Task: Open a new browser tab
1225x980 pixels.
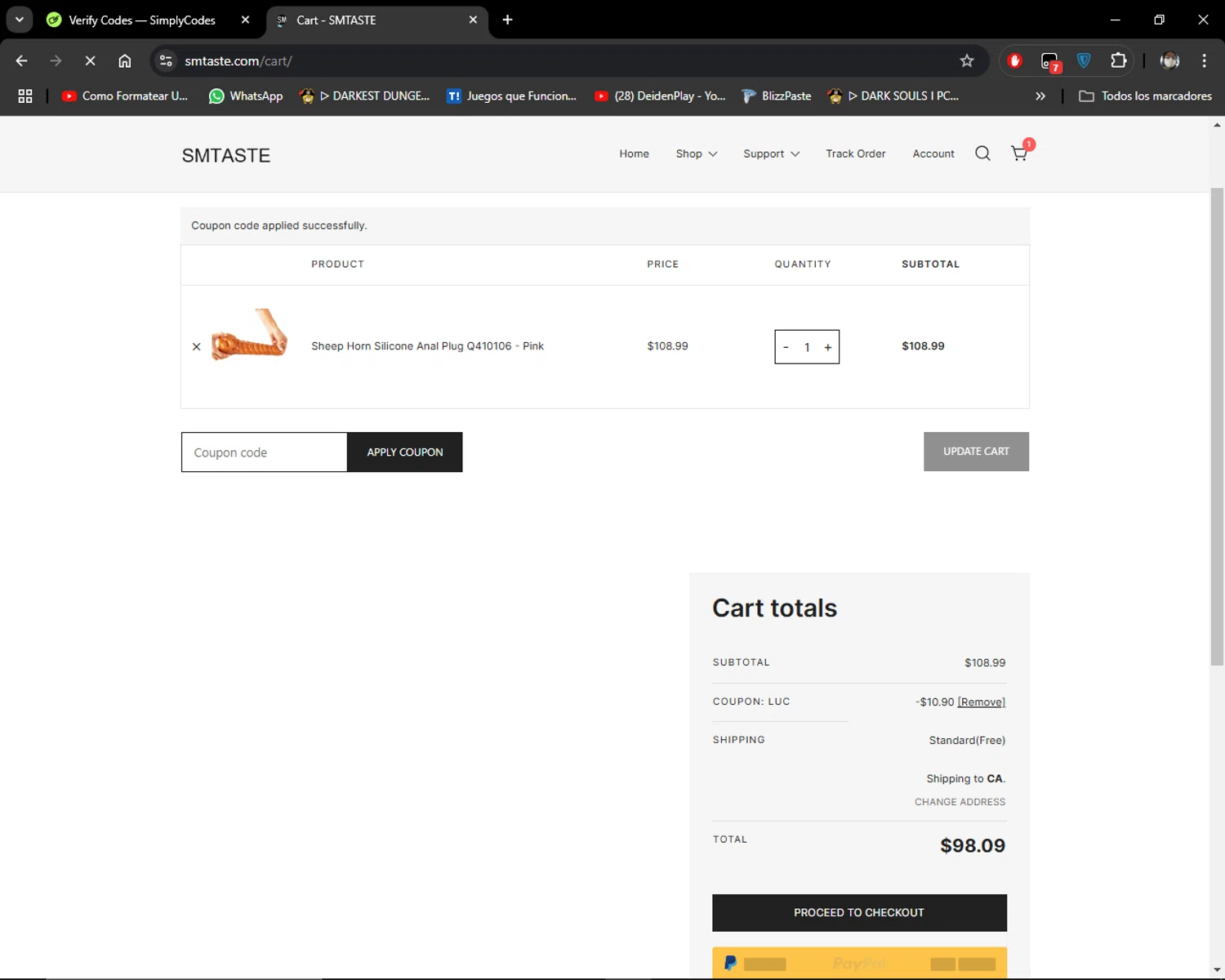Action: pos(507,20)
